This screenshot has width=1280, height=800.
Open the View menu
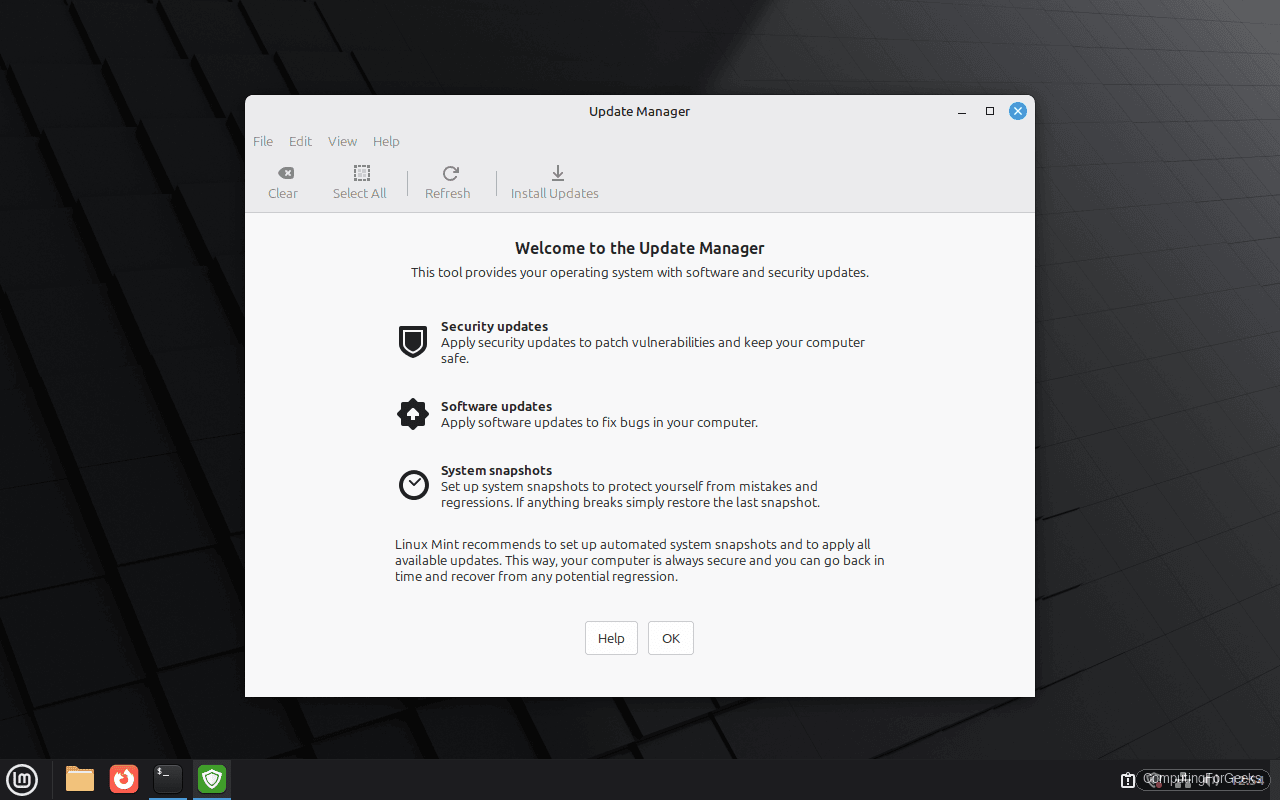342,141
